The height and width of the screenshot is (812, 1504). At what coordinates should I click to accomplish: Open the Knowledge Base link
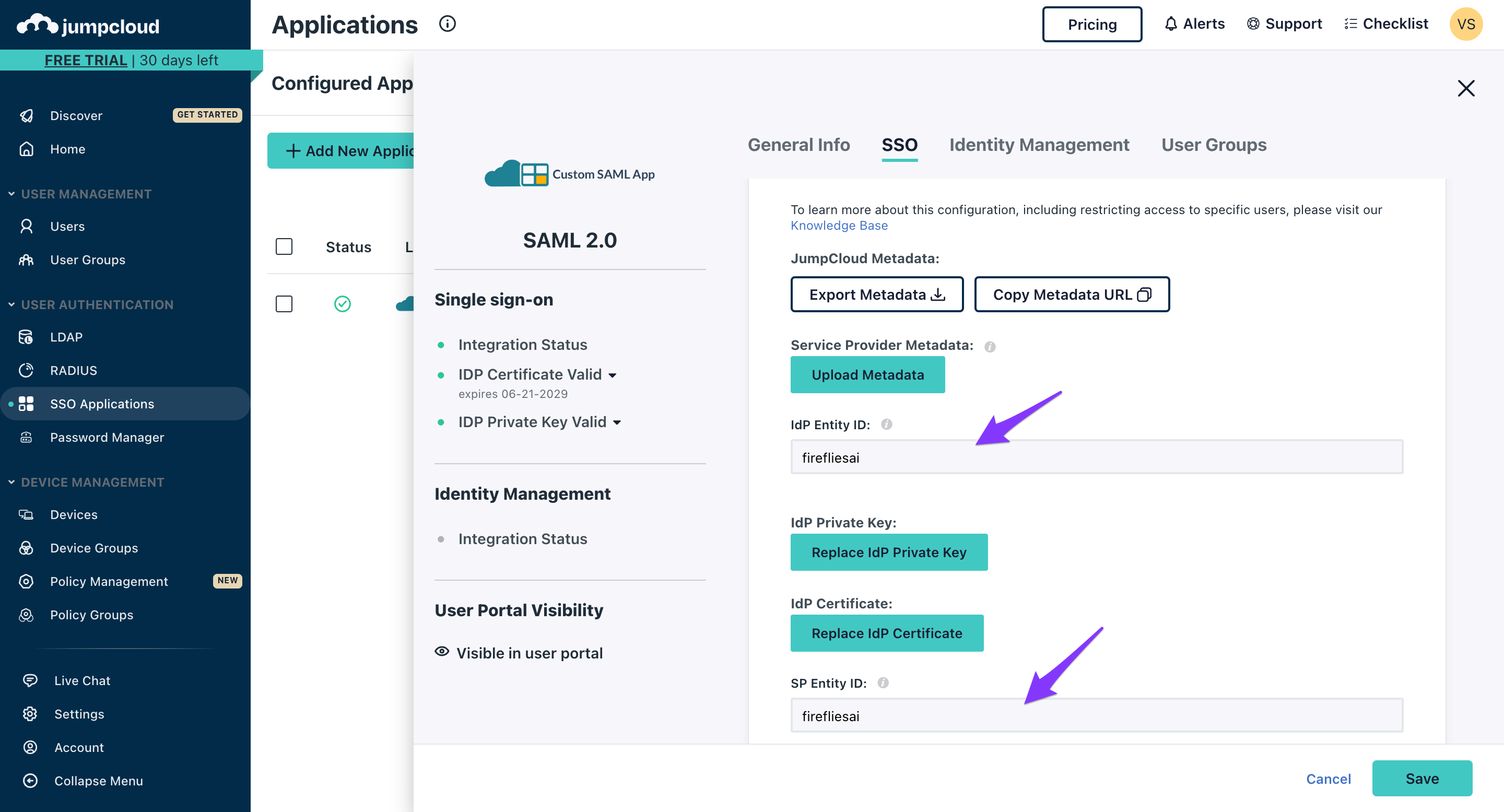pos(838,226)
